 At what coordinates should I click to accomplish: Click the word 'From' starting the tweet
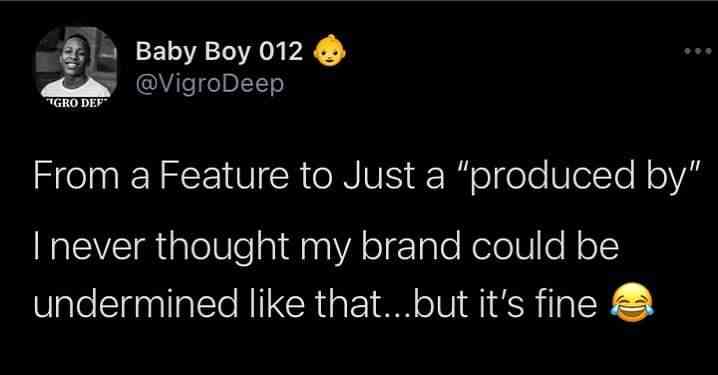76,176
